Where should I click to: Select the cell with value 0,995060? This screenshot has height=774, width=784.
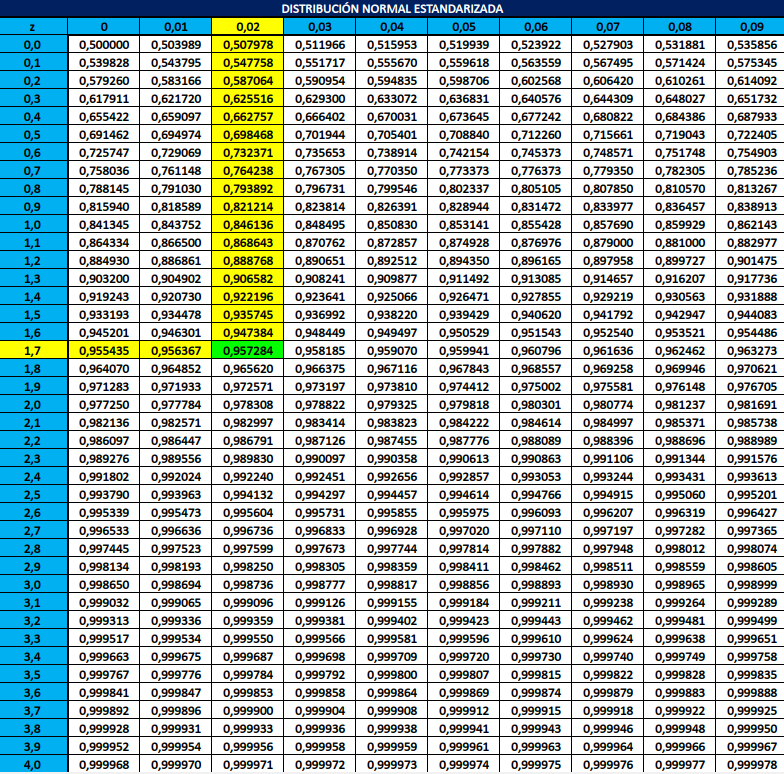pos(677,495)
